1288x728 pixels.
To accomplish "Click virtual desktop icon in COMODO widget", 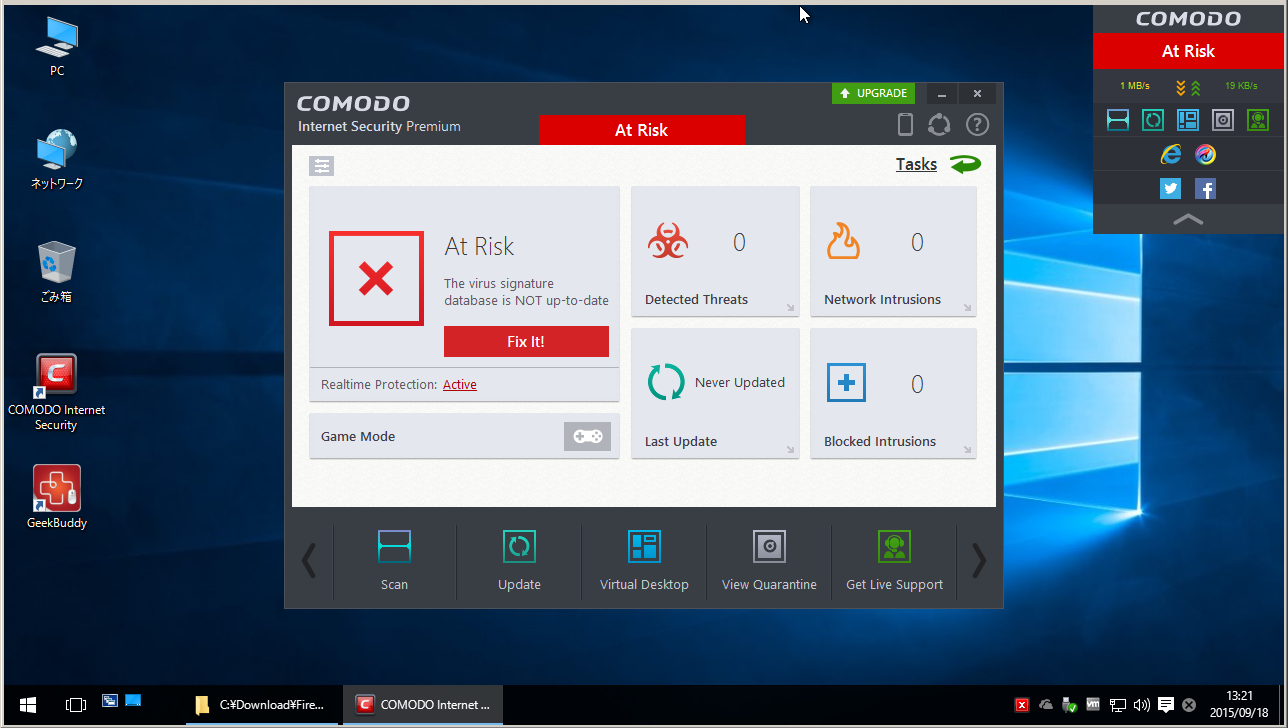I will coord(1188,120).
